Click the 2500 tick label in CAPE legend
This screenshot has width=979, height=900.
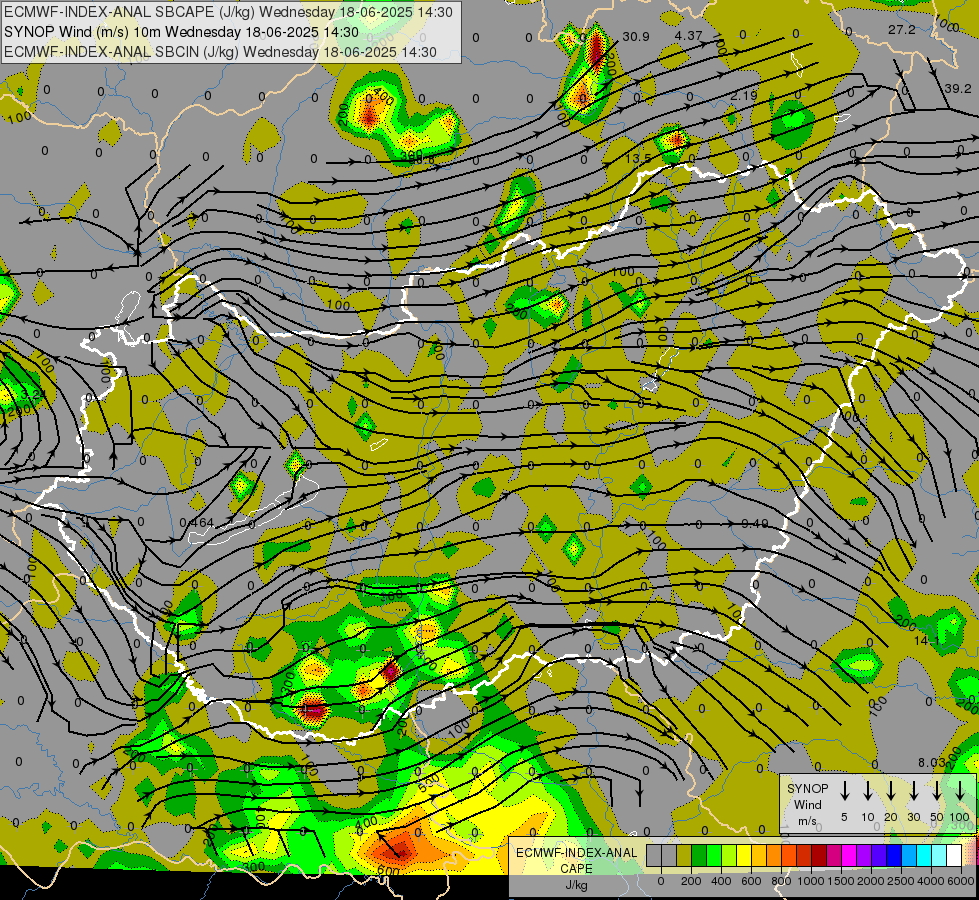click(901, 881)
